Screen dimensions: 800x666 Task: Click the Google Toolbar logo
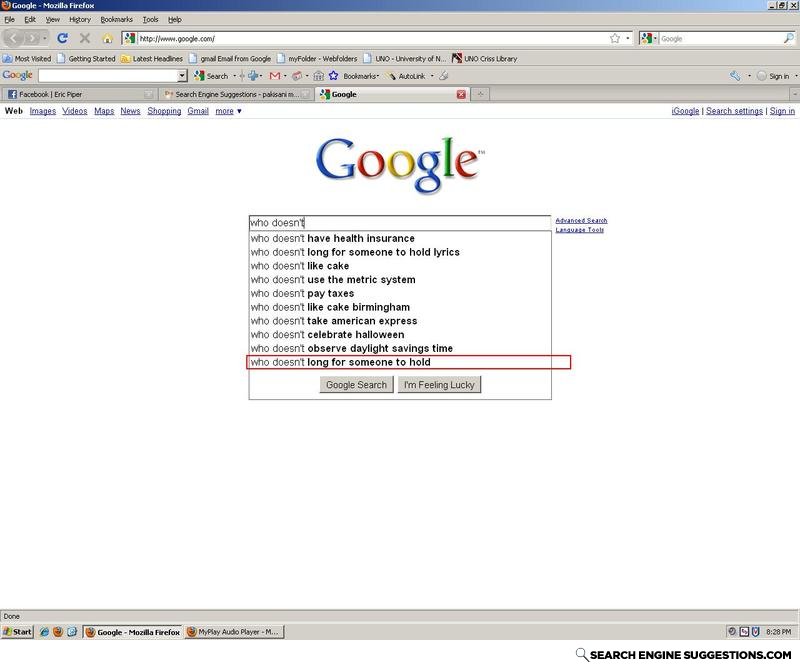[17, 76]
